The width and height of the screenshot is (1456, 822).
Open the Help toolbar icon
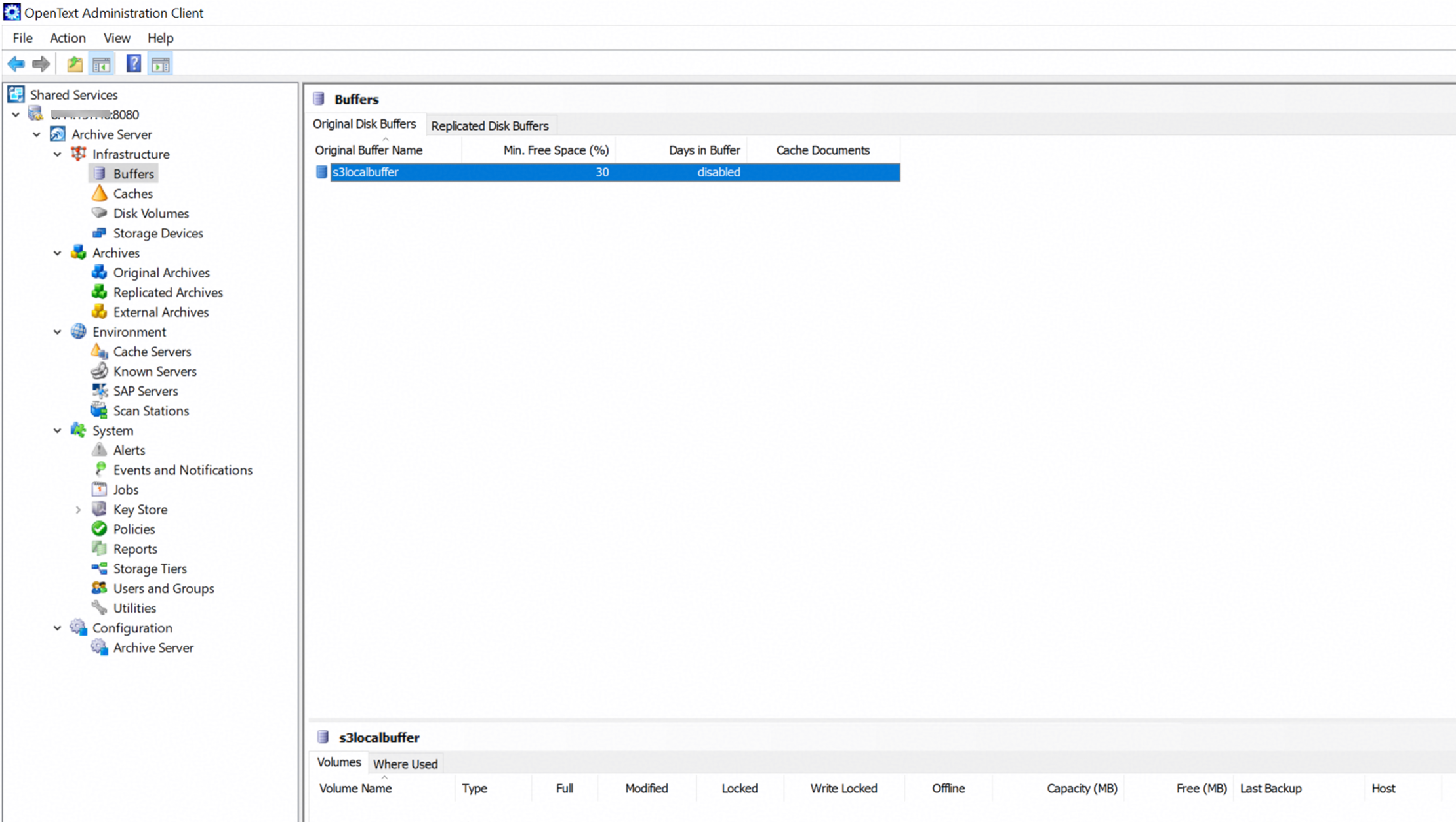click(x=134, y=64)
